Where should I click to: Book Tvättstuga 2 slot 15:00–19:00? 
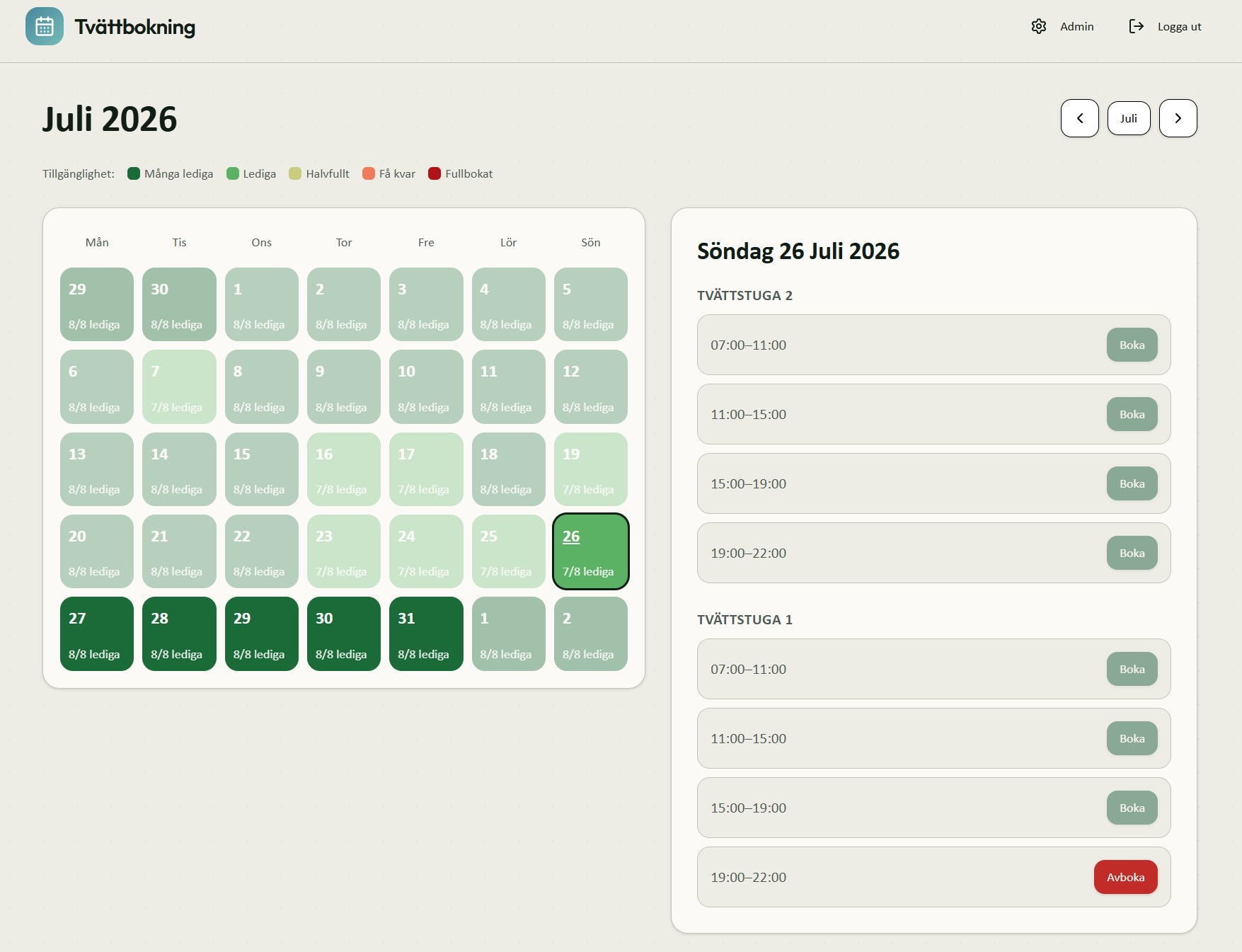[1132, 483]
